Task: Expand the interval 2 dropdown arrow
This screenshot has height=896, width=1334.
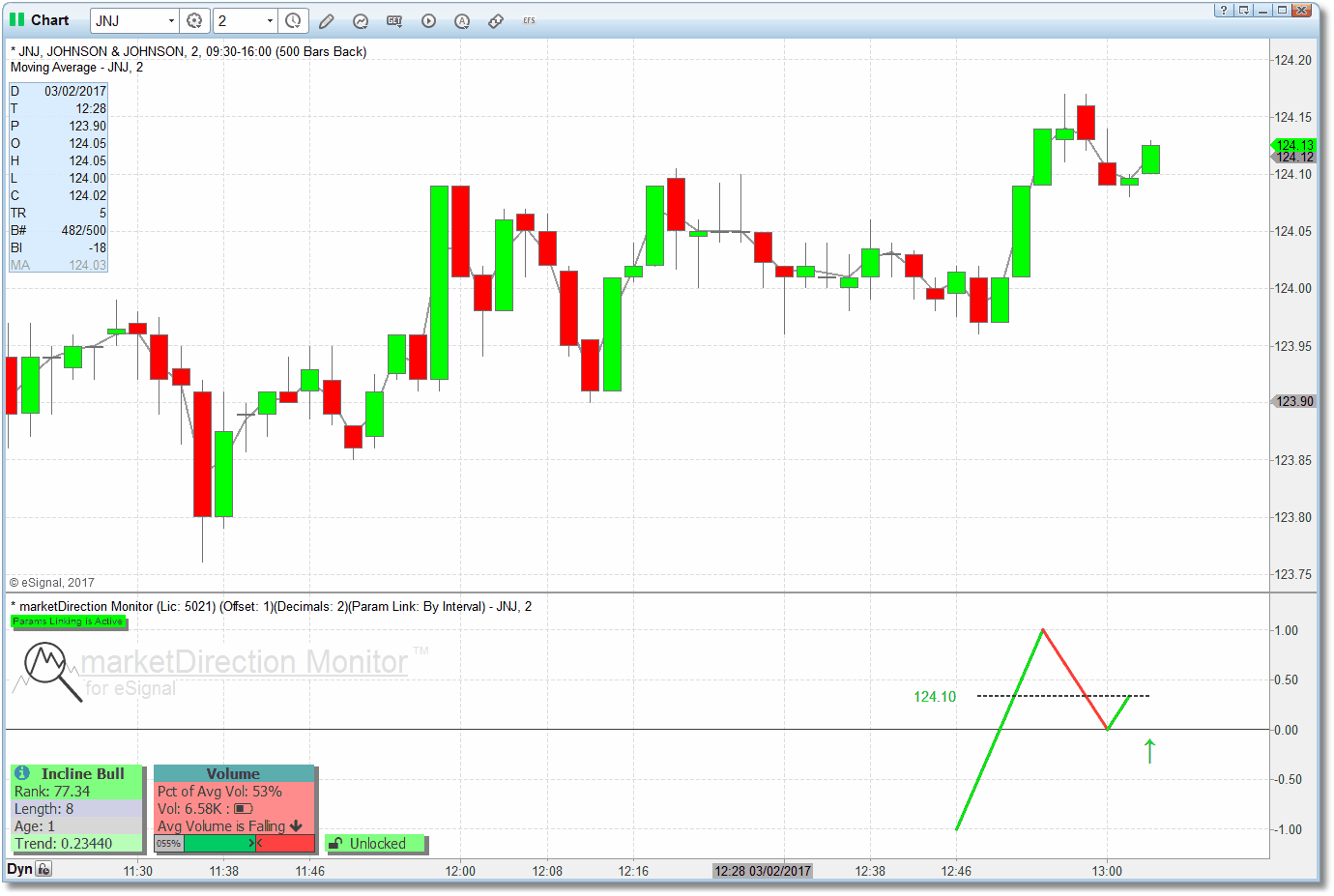Action: pos(270,20)
